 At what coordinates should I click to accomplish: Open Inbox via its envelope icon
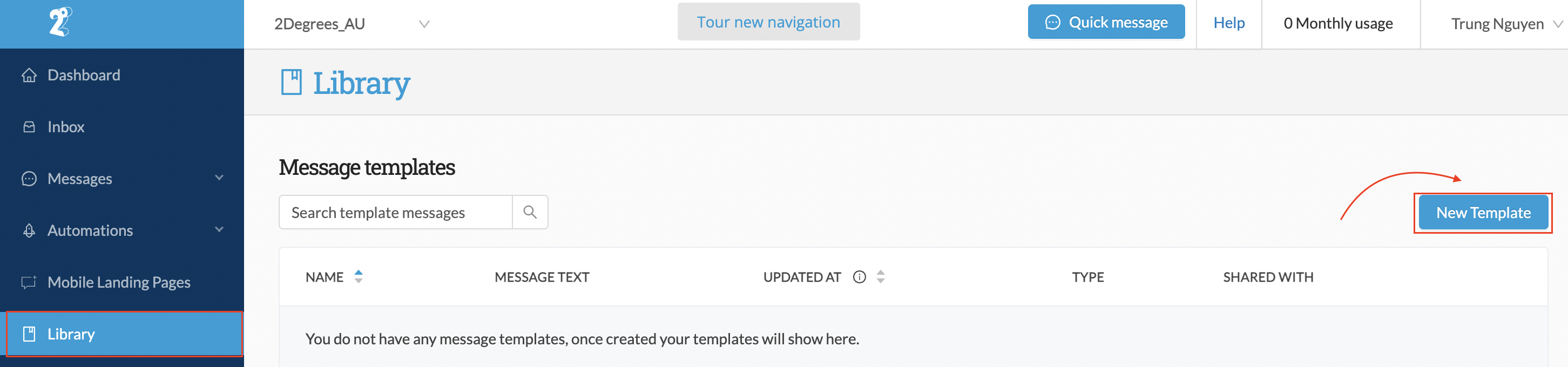tap(29, 126)
